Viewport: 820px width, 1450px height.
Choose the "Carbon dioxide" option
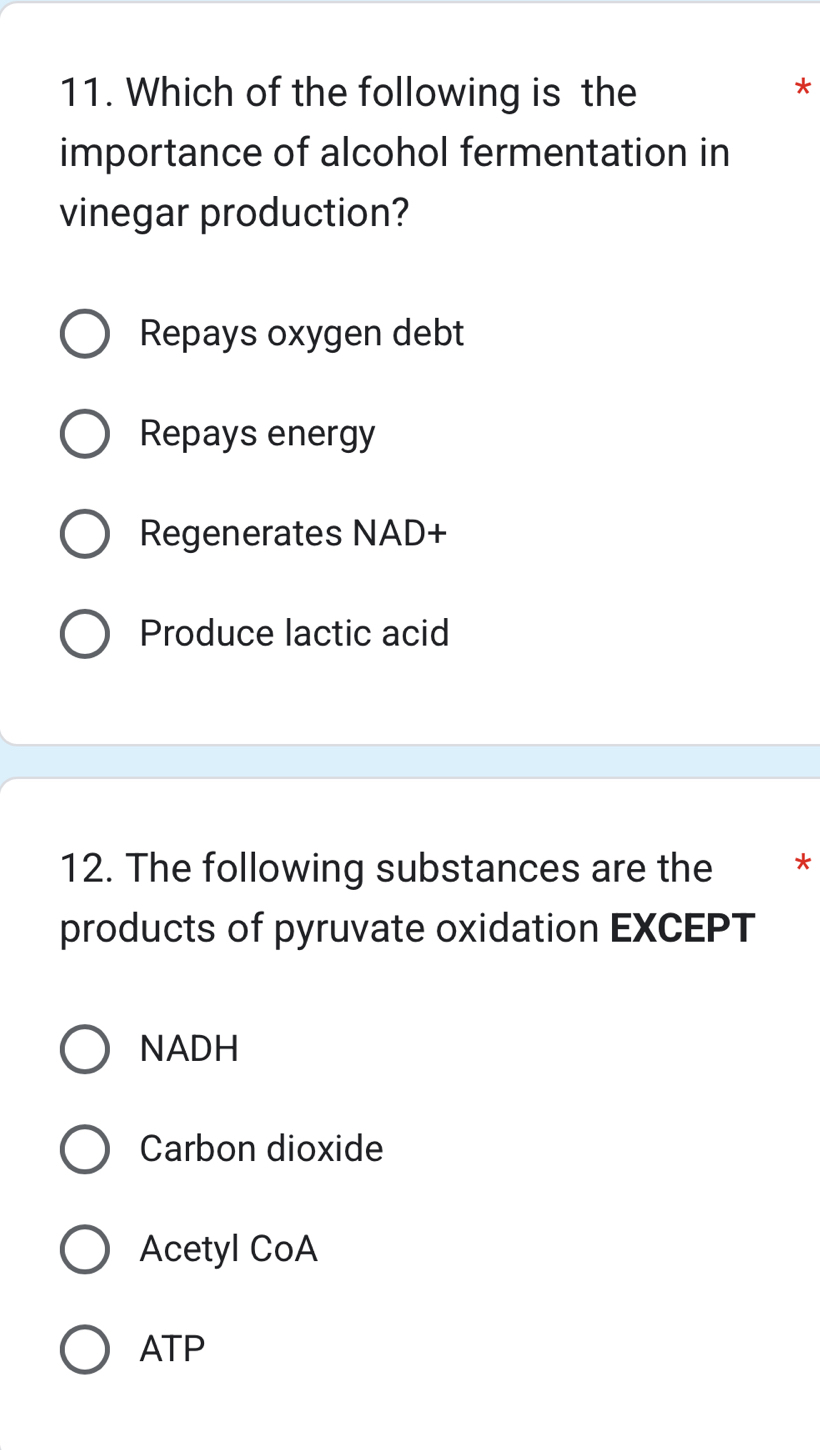85,1148
